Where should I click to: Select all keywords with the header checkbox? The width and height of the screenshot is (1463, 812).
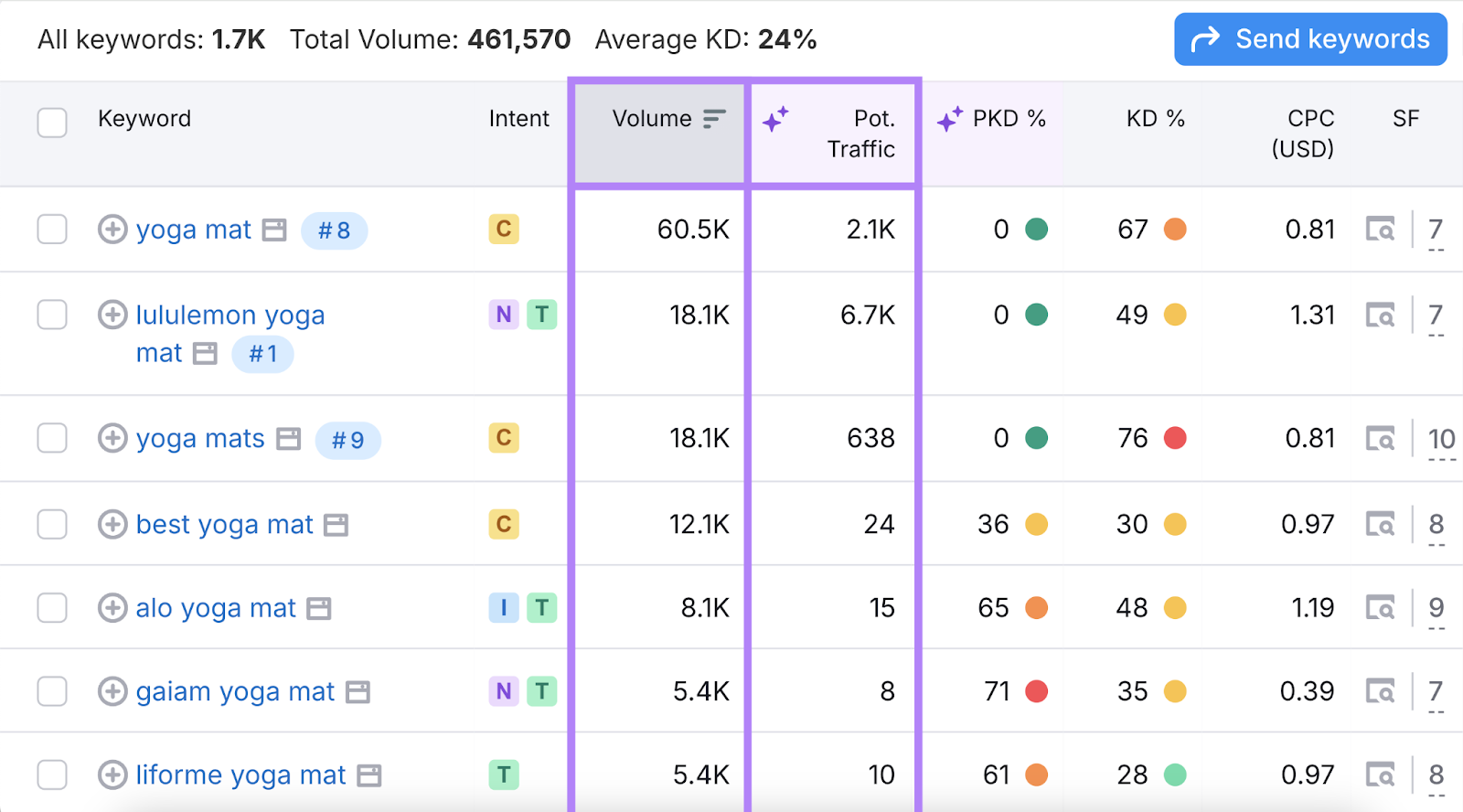coord(52,122)
